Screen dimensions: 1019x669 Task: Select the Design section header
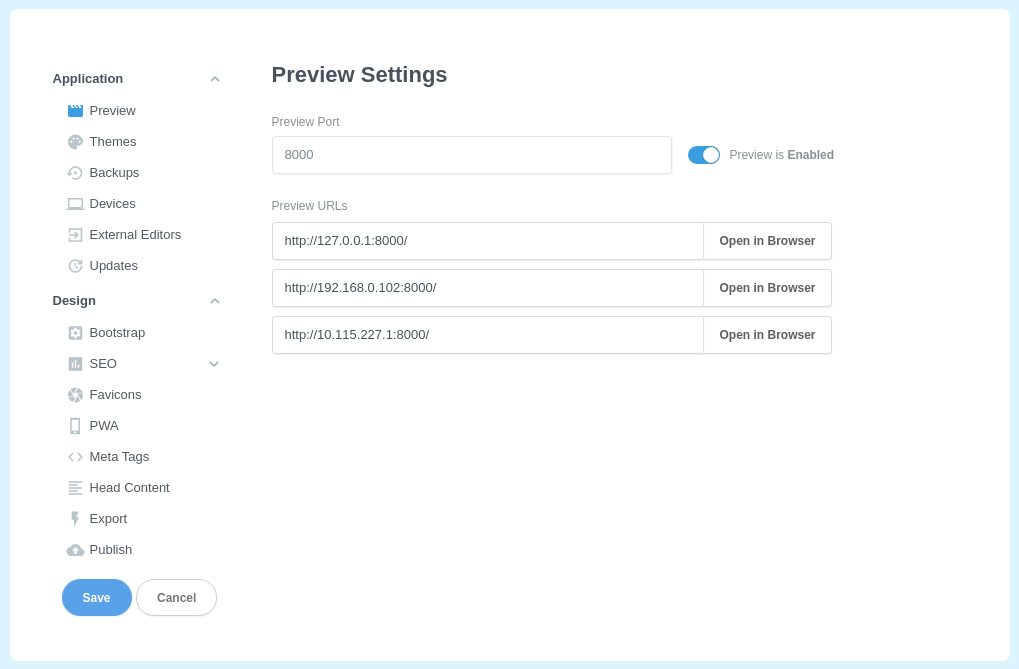(x=74, y=300)
